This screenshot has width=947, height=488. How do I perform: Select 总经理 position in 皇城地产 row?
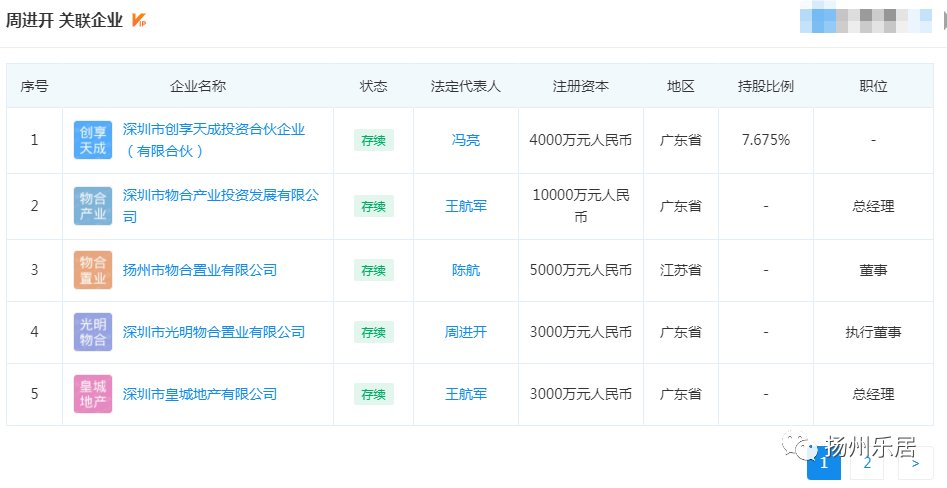pos(873,394)
